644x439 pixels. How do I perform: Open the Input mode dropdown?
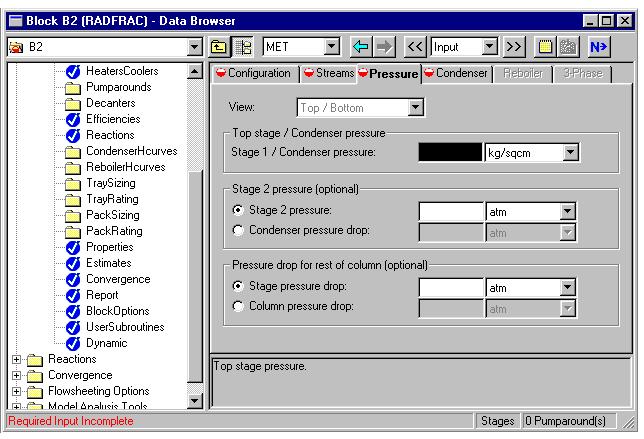[x=490, y=46]
